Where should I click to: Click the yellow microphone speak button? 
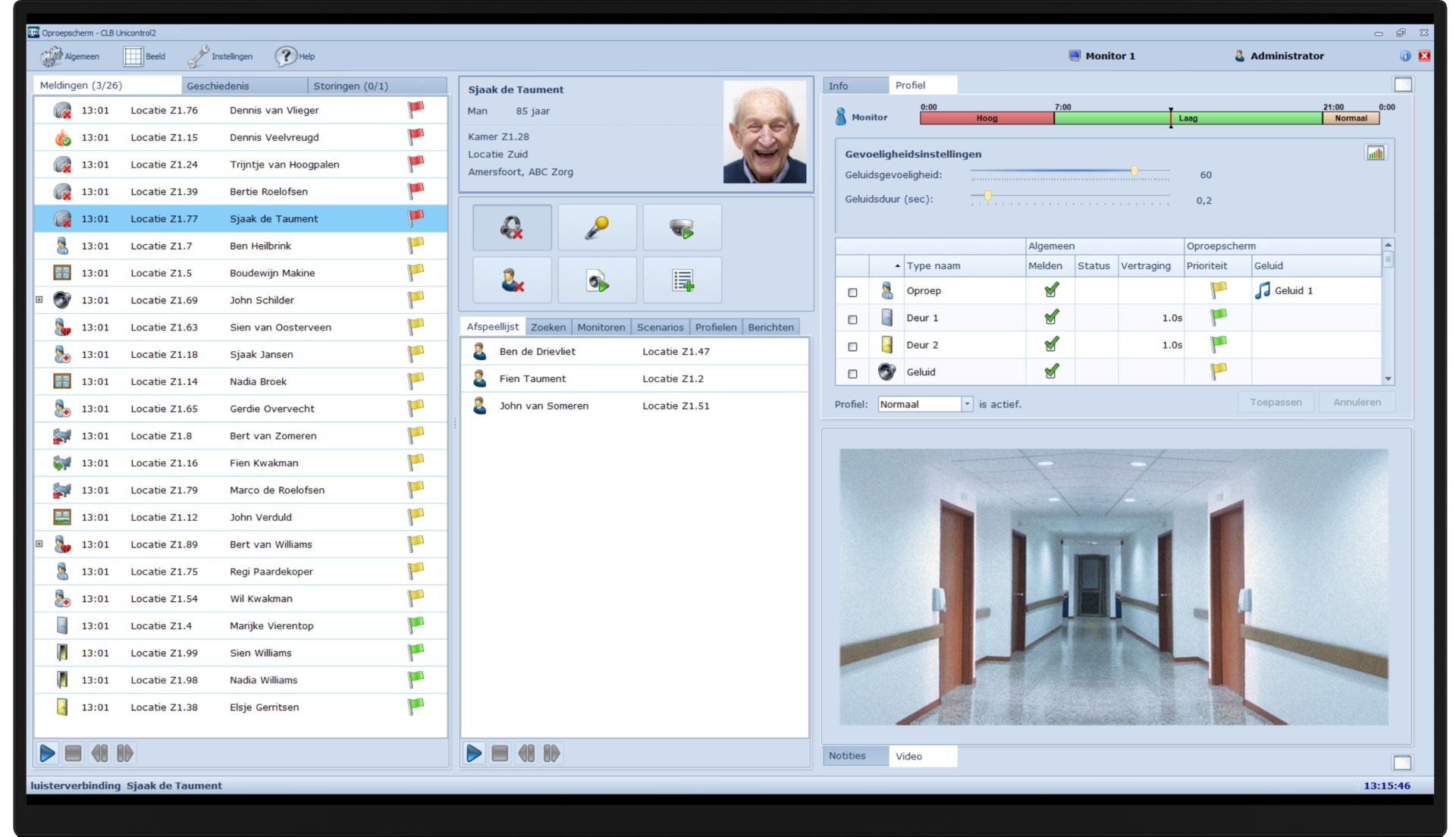click(x=597, y=227)
